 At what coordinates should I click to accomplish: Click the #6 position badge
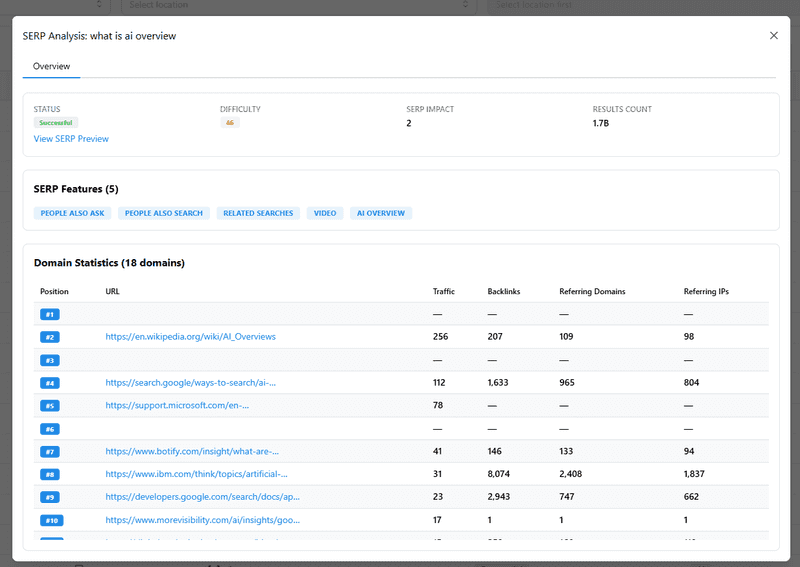coord(50,429)
